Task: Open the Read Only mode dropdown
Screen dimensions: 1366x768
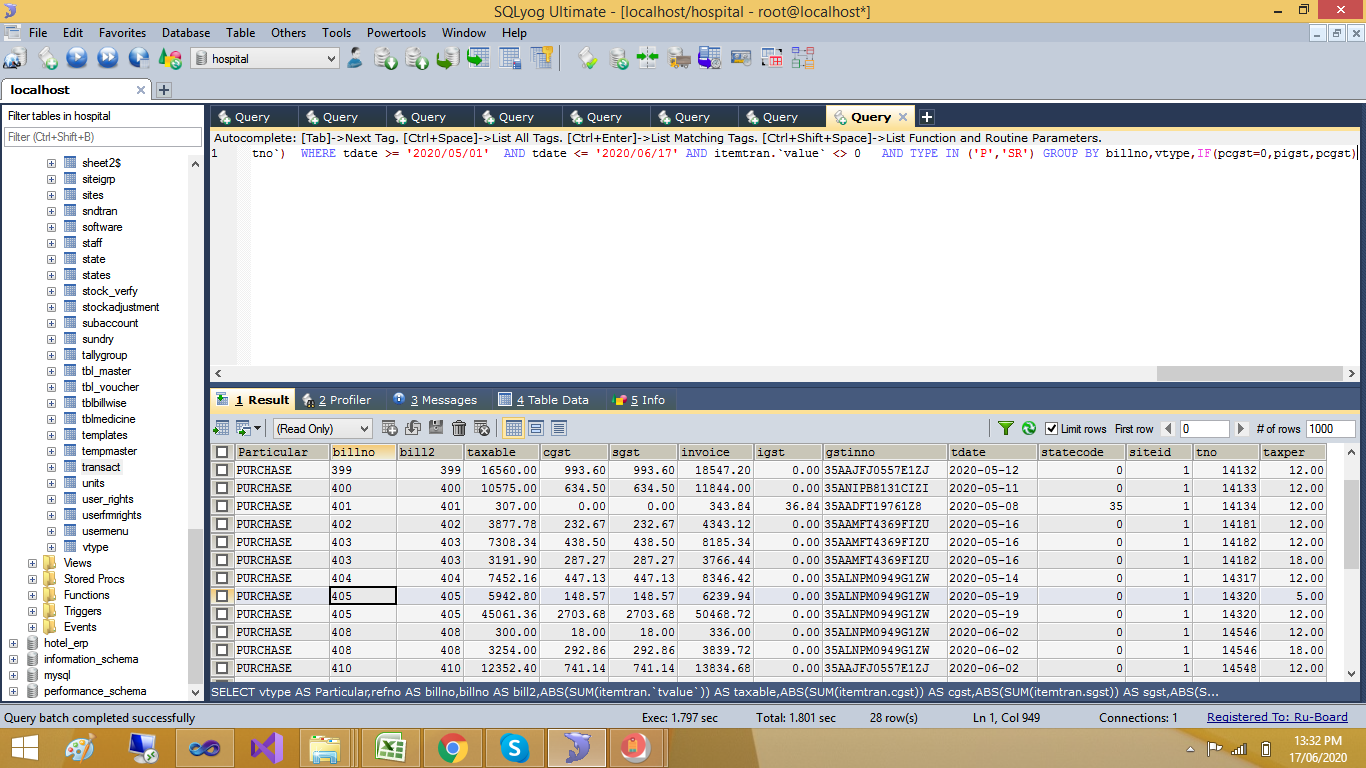Action: 322,428
